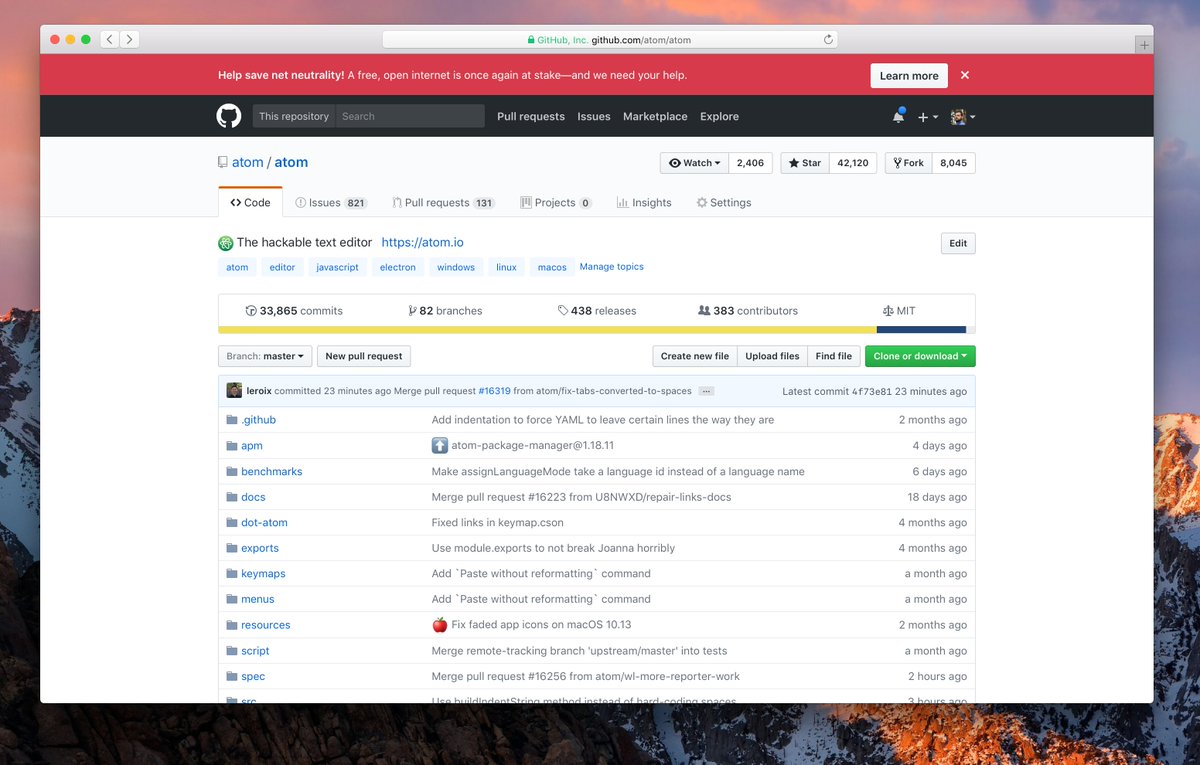The height and width of the screenshot is (765, 1200).
Task: Open the Watch dropdown
Action: pyautogui.click(x=694, y=163)
